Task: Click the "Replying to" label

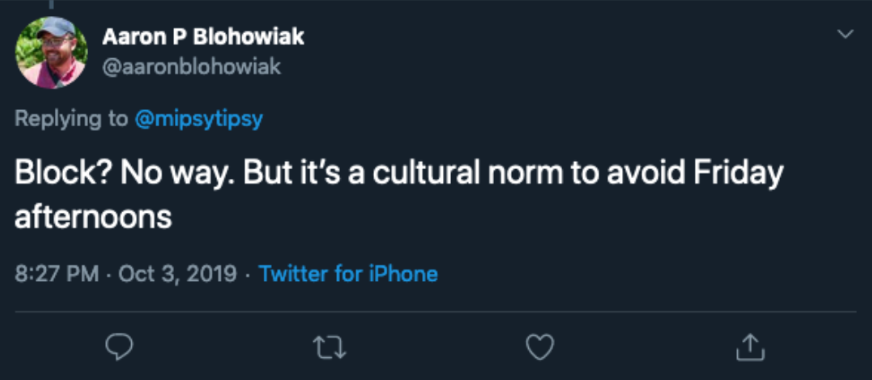Action: point(71,119)
